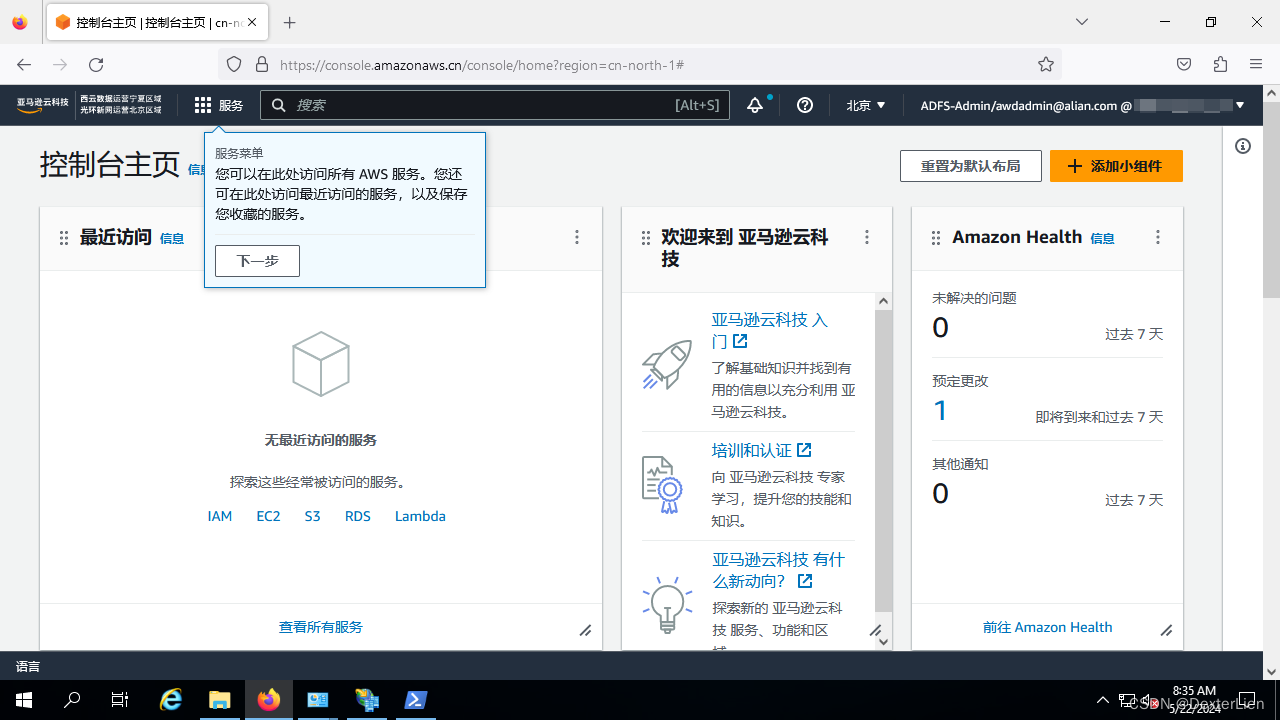Open Internet Explorer from taskbar
The width and height of the screenshot is (1280, 720).
172,700
